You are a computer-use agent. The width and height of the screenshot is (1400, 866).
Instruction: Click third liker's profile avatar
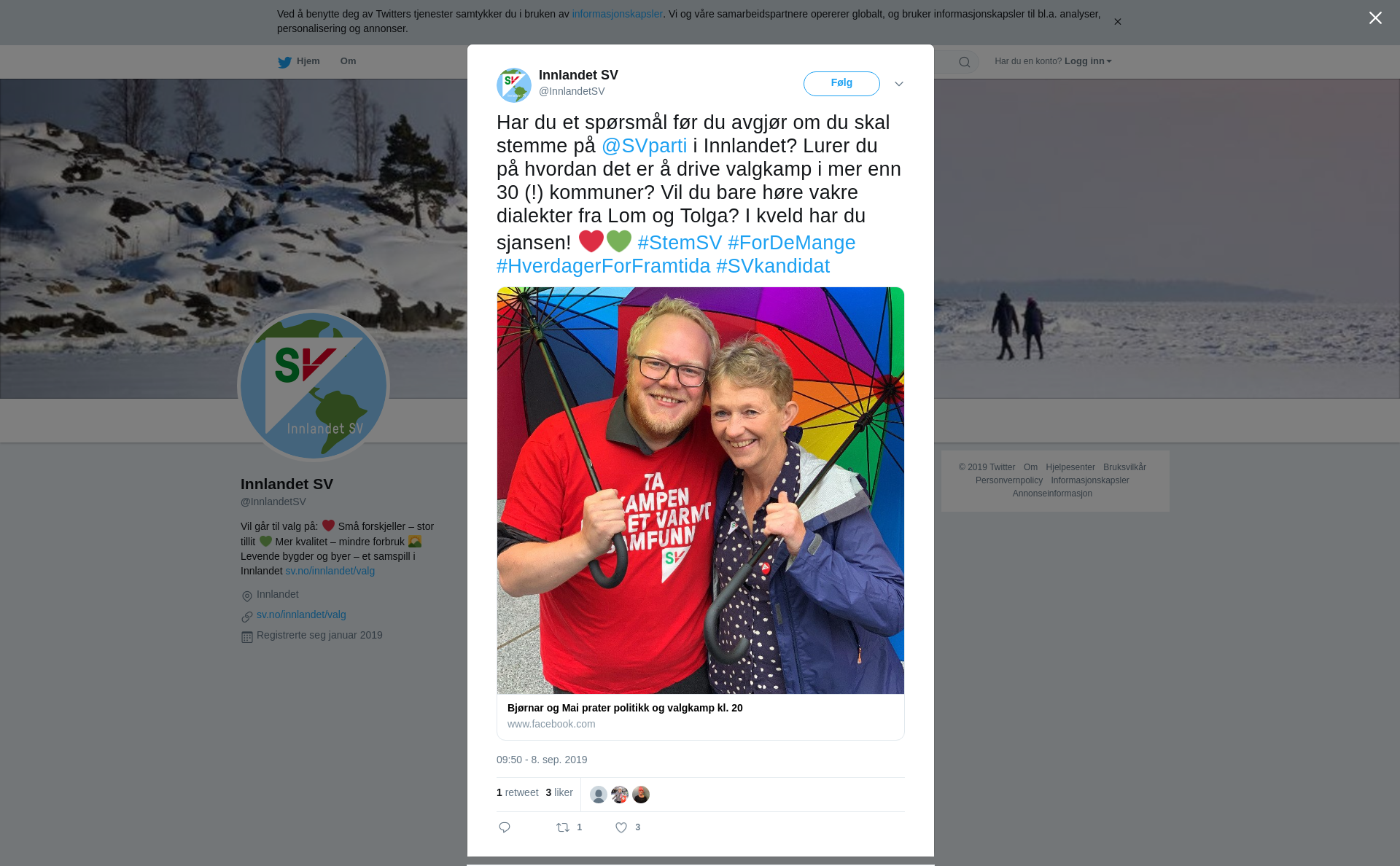pos(641,795)
